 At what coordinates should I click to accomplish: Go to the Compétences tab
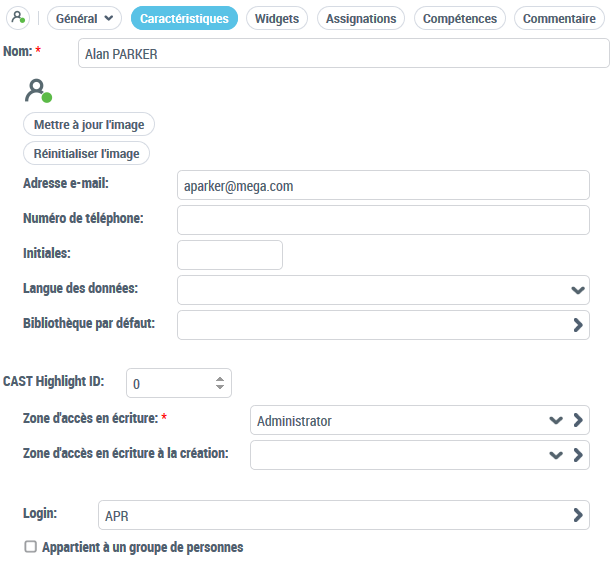(x=460, y=18)
